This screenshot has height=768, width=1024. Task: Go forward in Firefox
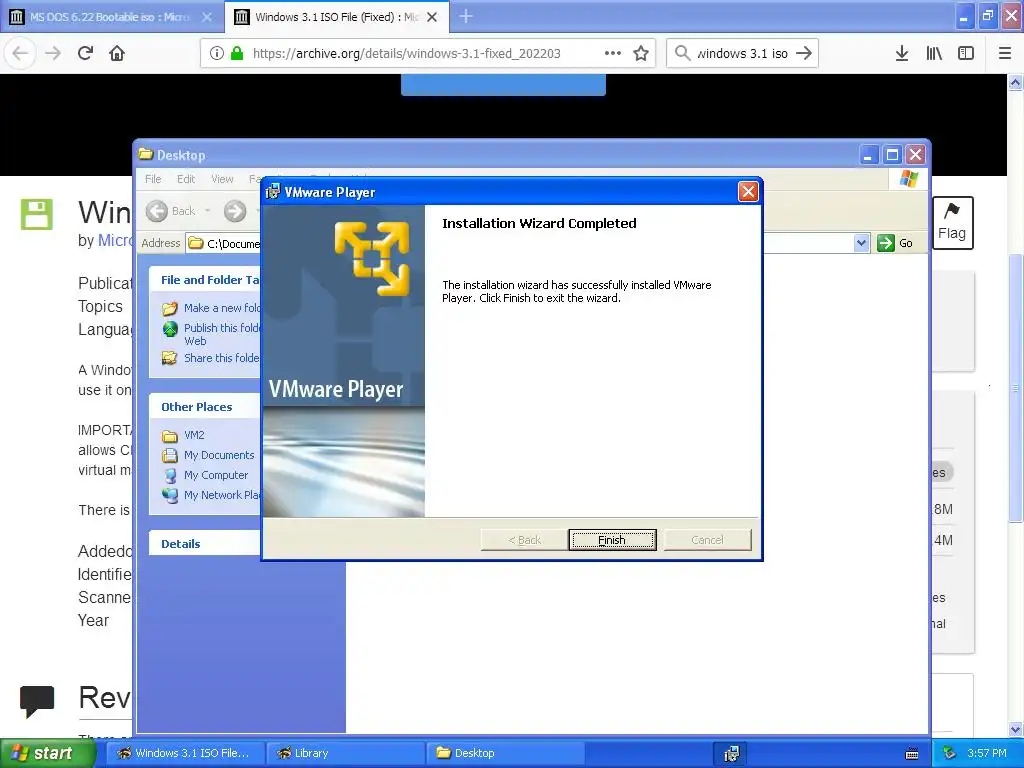(54, 54)
